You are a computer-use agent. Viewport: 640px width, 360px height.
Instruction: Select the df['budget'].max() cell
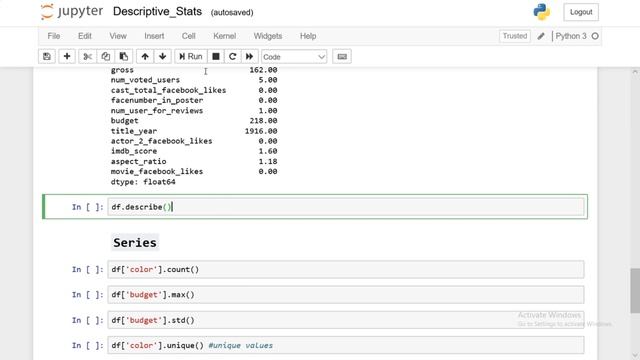(346, 295)
